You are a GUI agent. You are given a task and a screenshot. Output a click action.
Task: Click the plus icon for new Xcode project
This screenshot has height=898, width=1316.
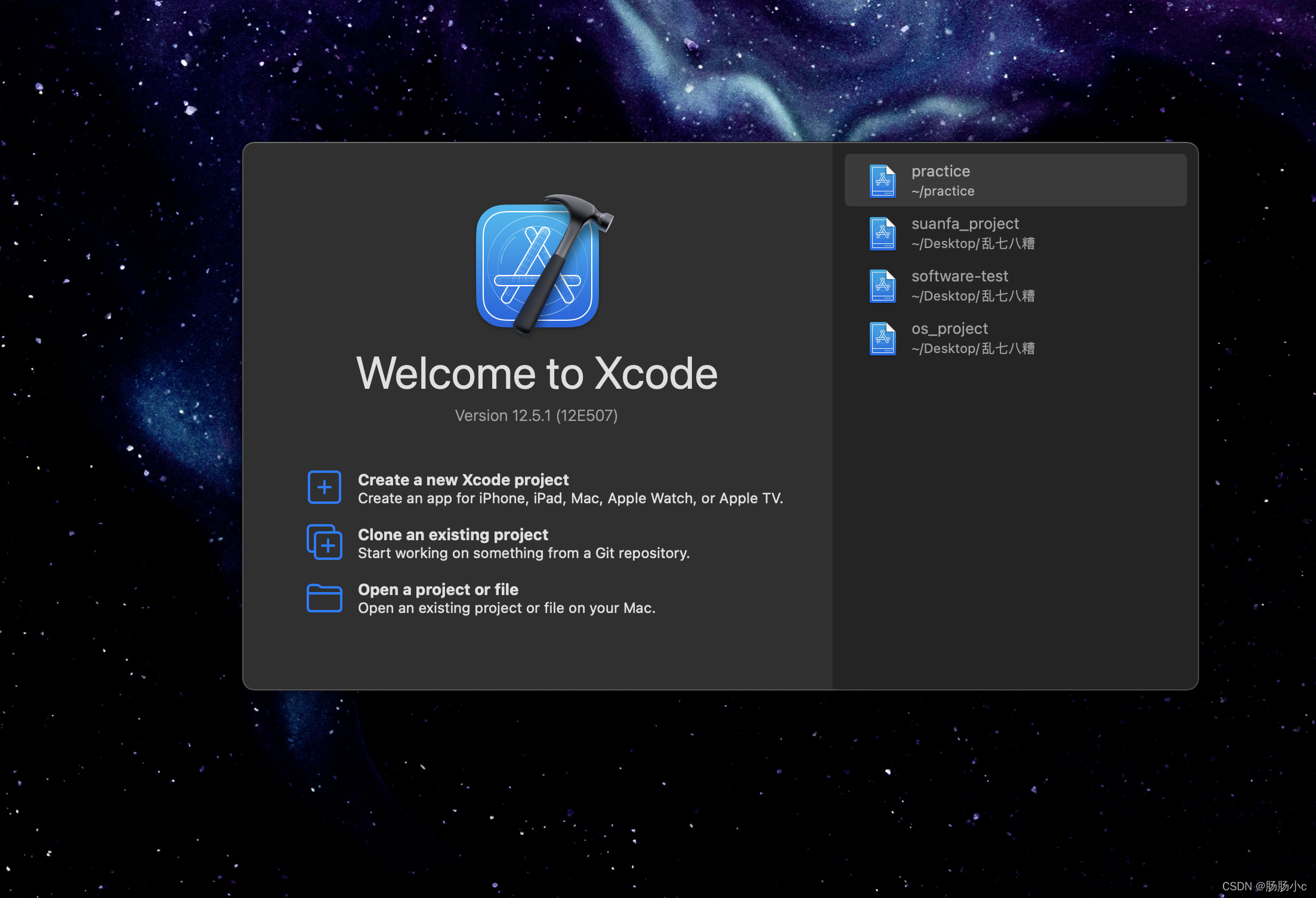[324, 487]
